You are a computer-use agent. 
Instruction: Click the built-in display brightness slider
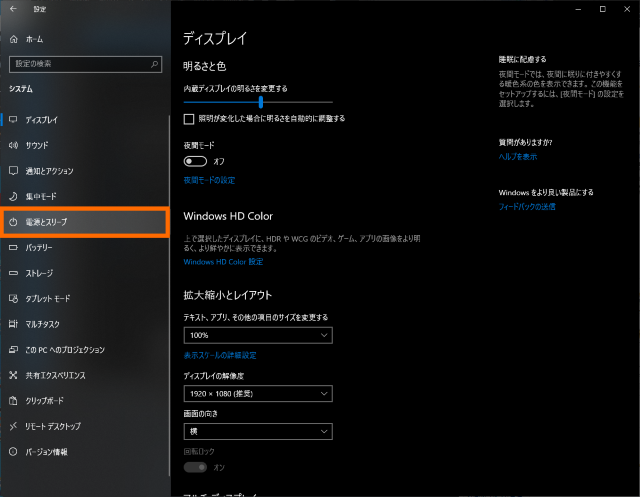258,101
